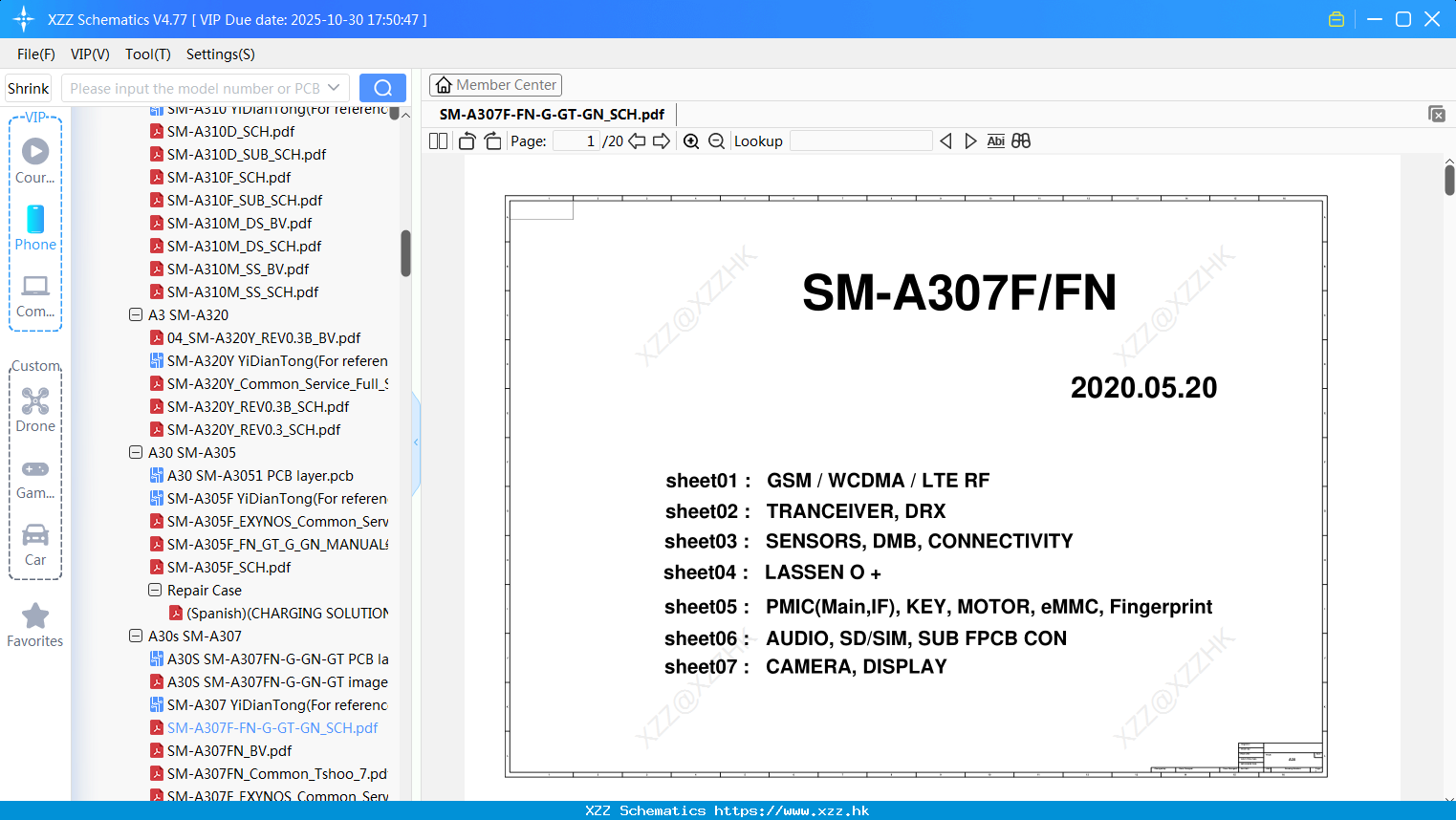Click the PDF viewer vertical scrollbar thumb
The height and width of the screenshot is (820, 1456).
pyautogui.click(x=1449, y=179)
